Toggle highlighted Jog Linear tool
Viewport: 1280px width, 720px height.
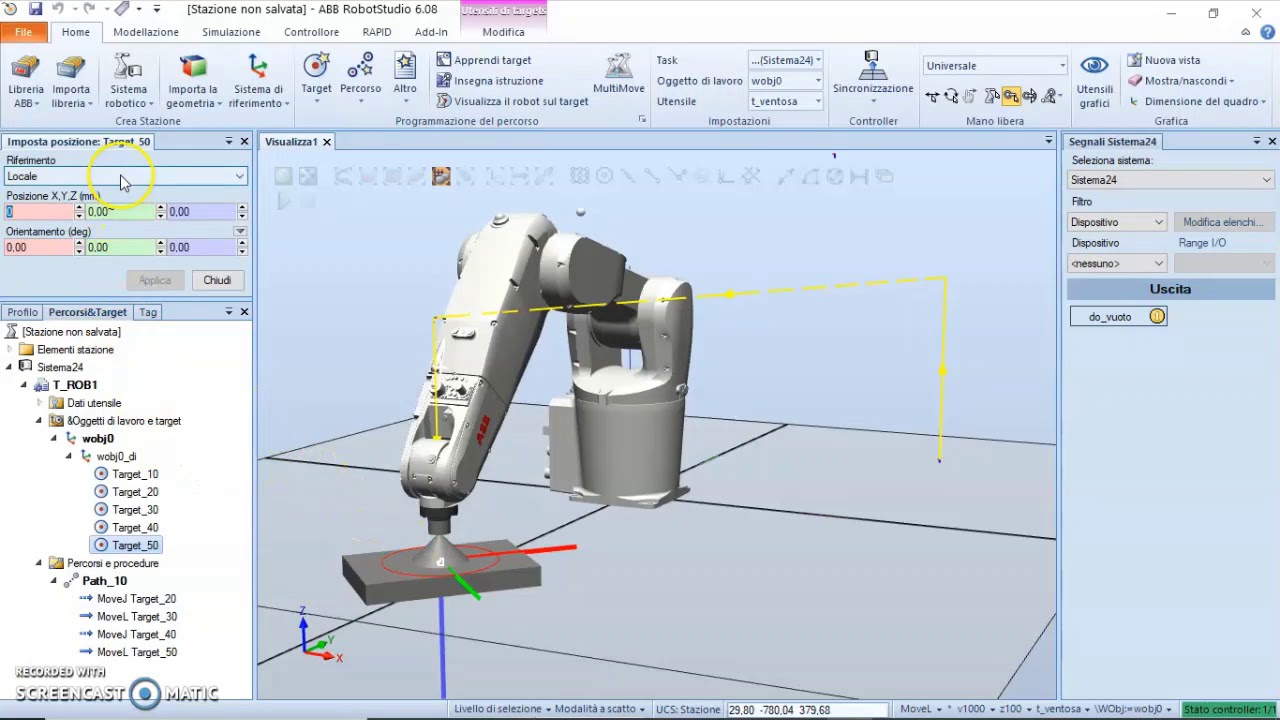1011,96
